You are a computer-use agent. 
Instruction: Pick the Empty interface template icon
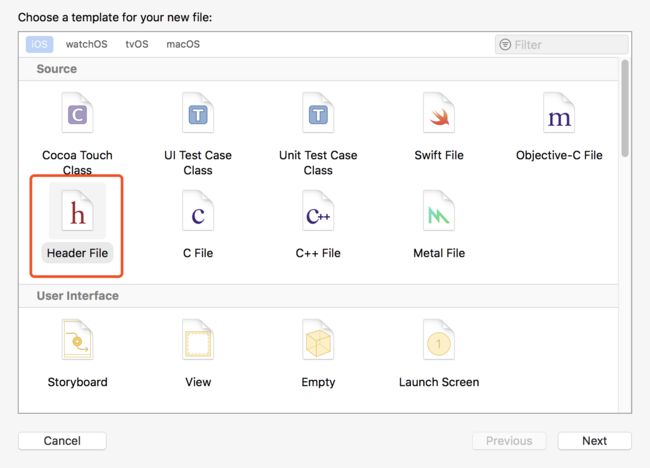click(318, 339)
